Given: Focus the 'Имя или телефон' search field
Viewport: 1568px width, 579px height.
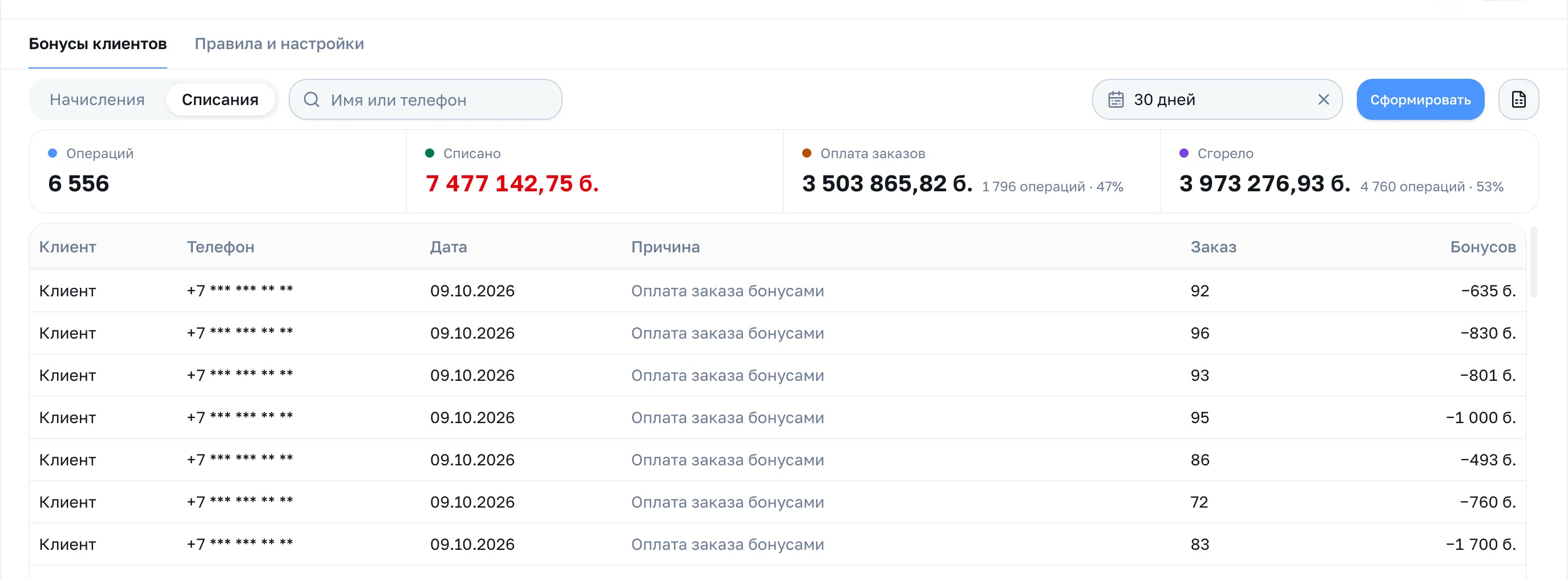Looking at the screenshot, I should tap(425, 100).
